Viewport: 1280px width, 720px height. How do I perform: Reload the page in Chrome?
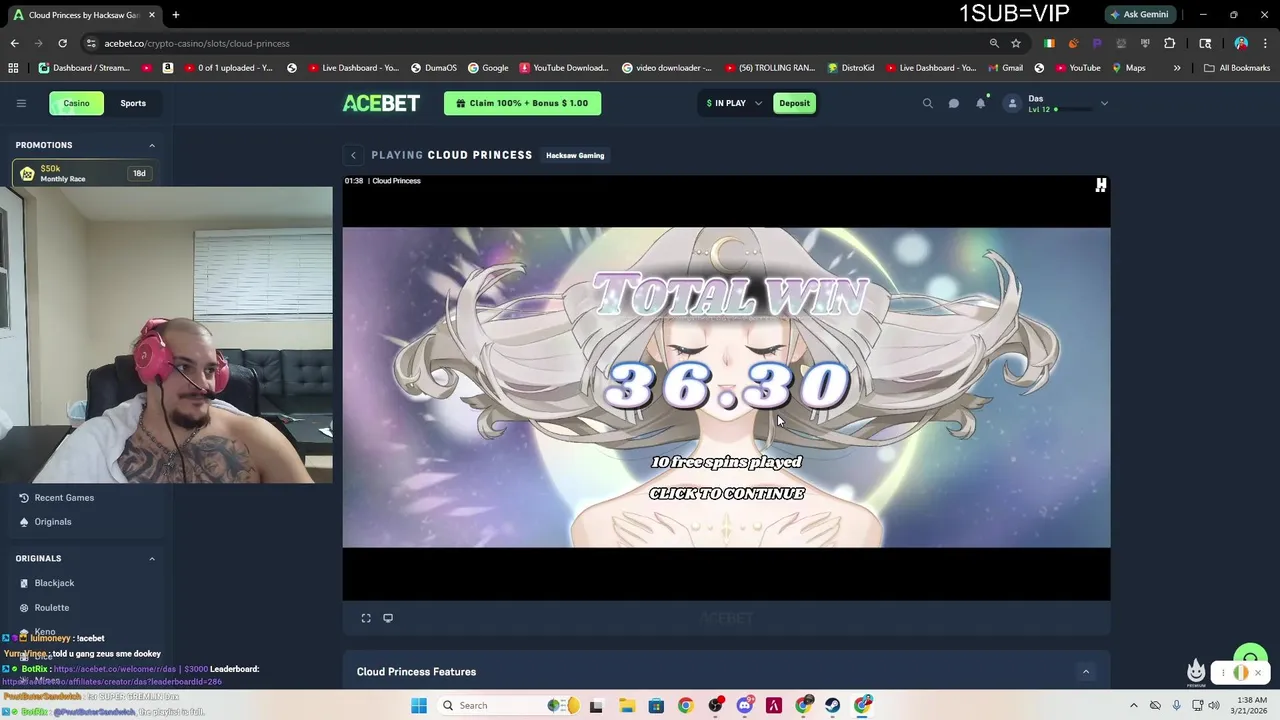tap(62, 43)
